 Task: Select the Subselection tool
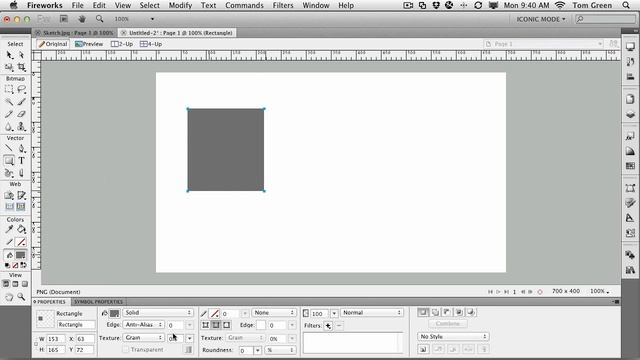click(x=21, y=55)
